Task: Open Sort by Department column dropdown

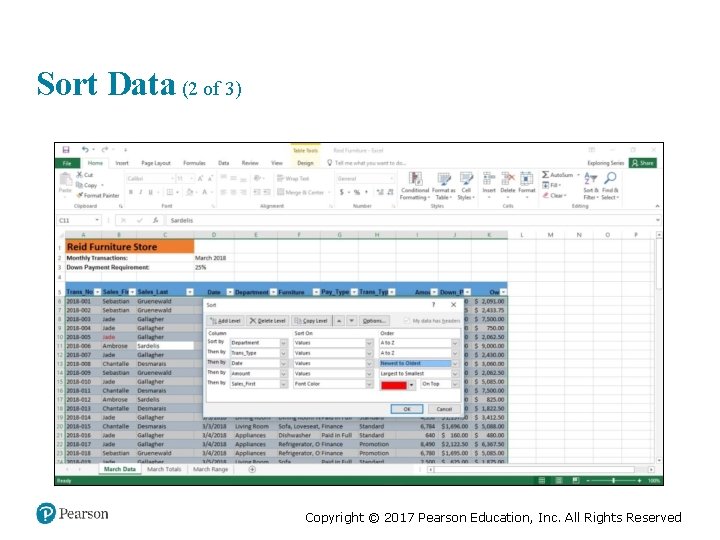Action: (x=283, y=343)
